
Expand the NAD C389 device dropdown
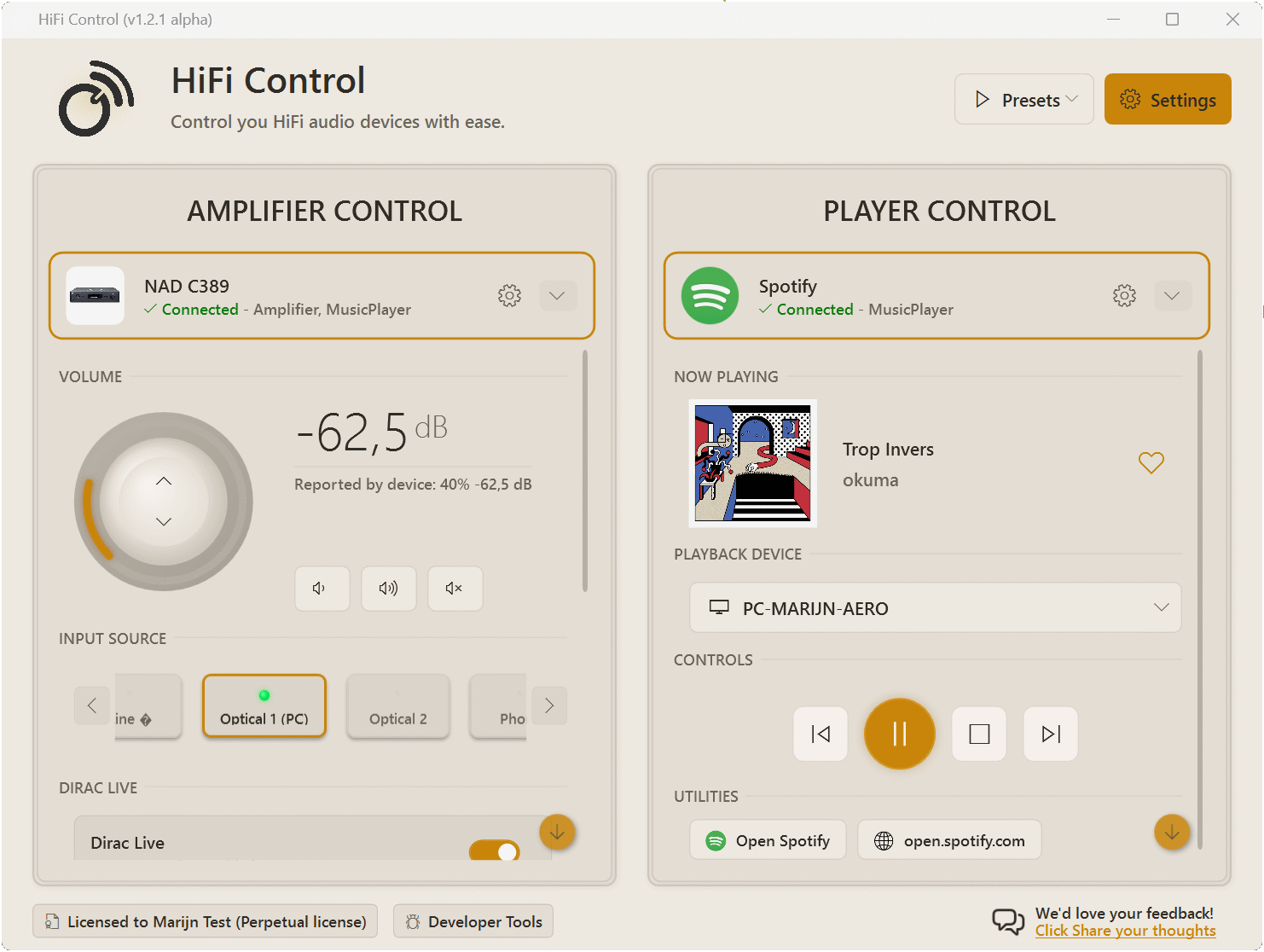tap(558, 296)
